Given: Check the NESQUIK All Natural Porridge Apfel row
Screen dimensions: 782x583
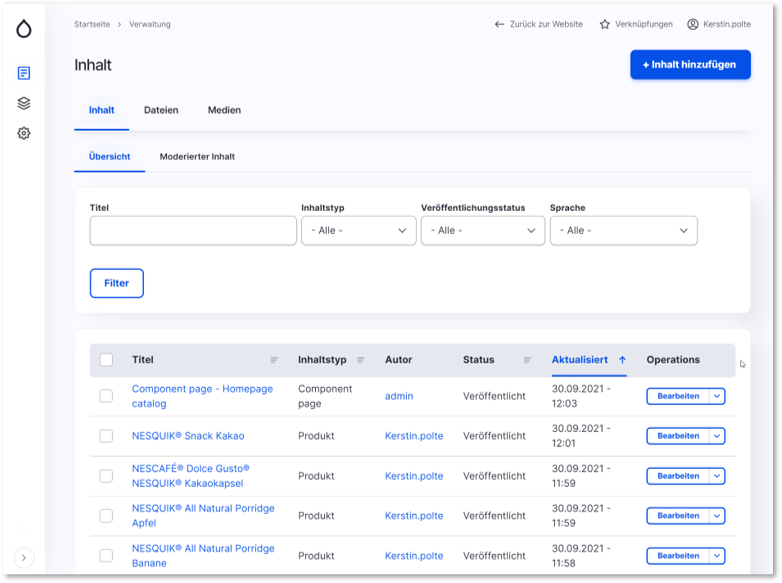Looking at the screenshot, I should (106, 516).
